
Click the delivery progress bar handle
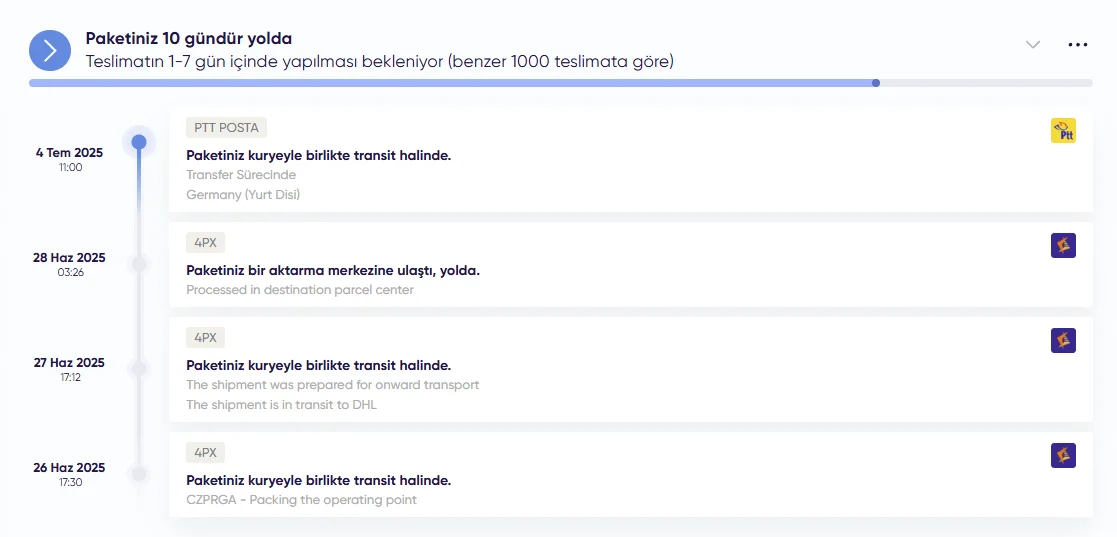pos(876,83)
